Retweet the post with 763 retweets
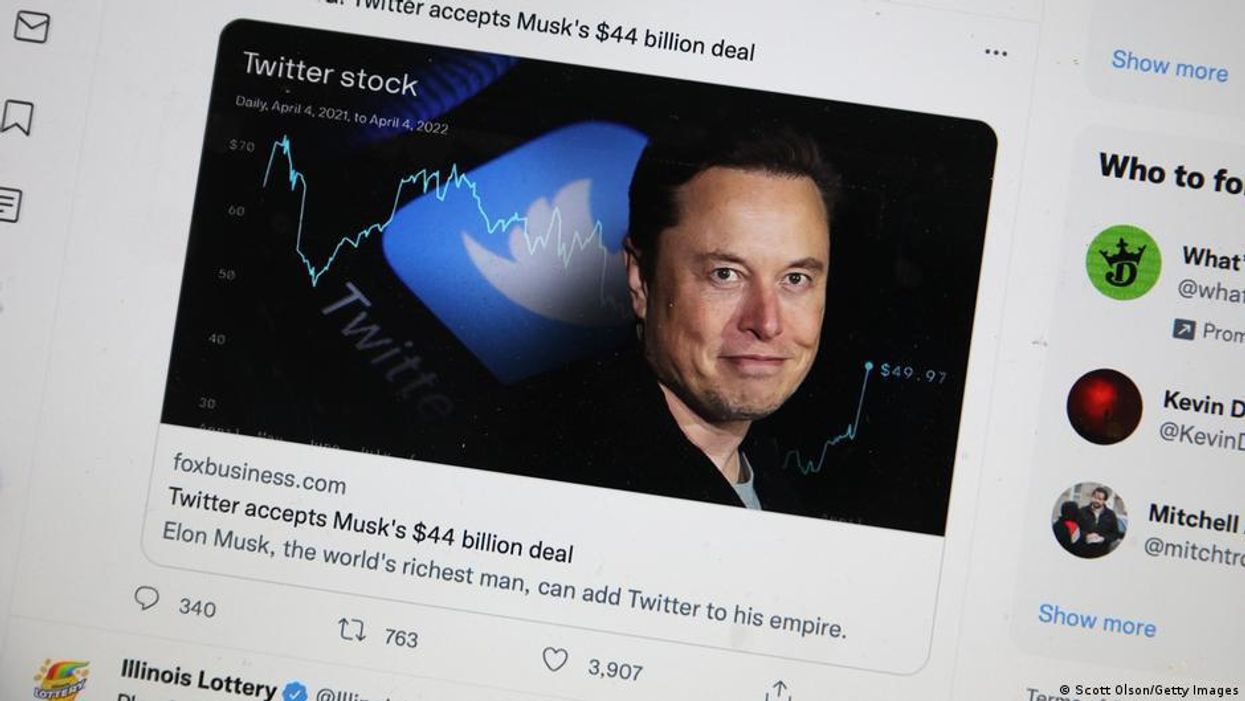This screenshot has width=1245, height=701. coord(351,629)
